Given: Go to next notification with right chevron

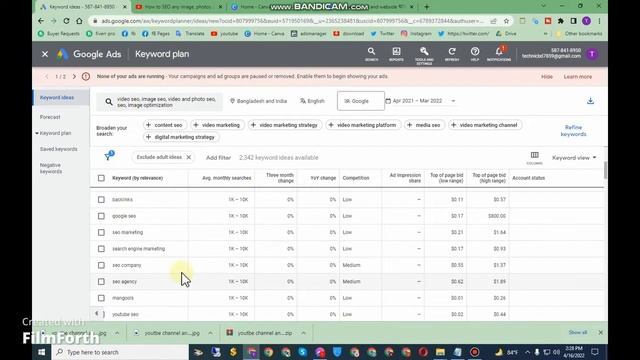Looking at the screenshot, I should (x=74, y=76).
